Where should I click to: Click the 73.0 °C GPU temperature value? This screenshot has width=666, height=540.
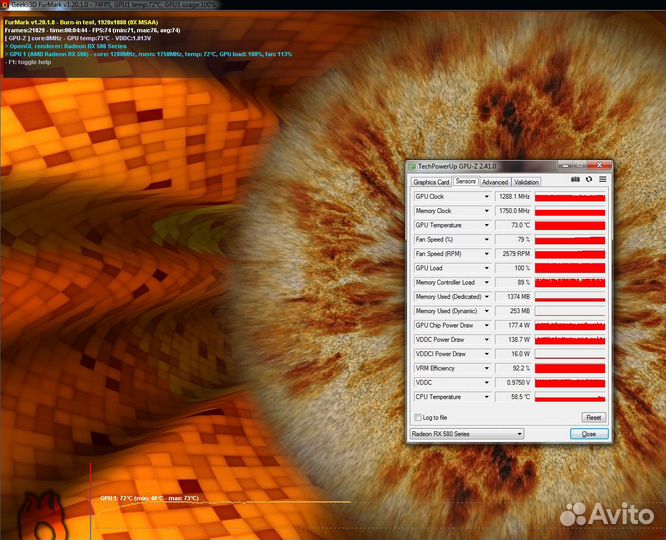tap(513, 225)
